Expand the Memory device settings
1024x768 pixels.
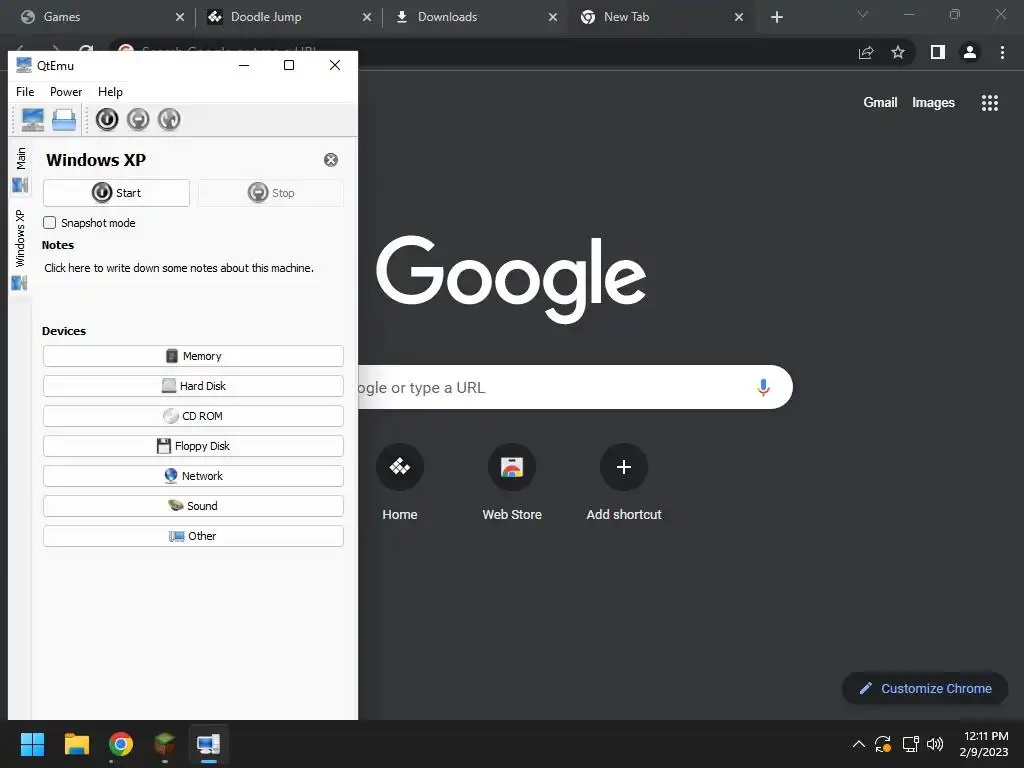193,356
